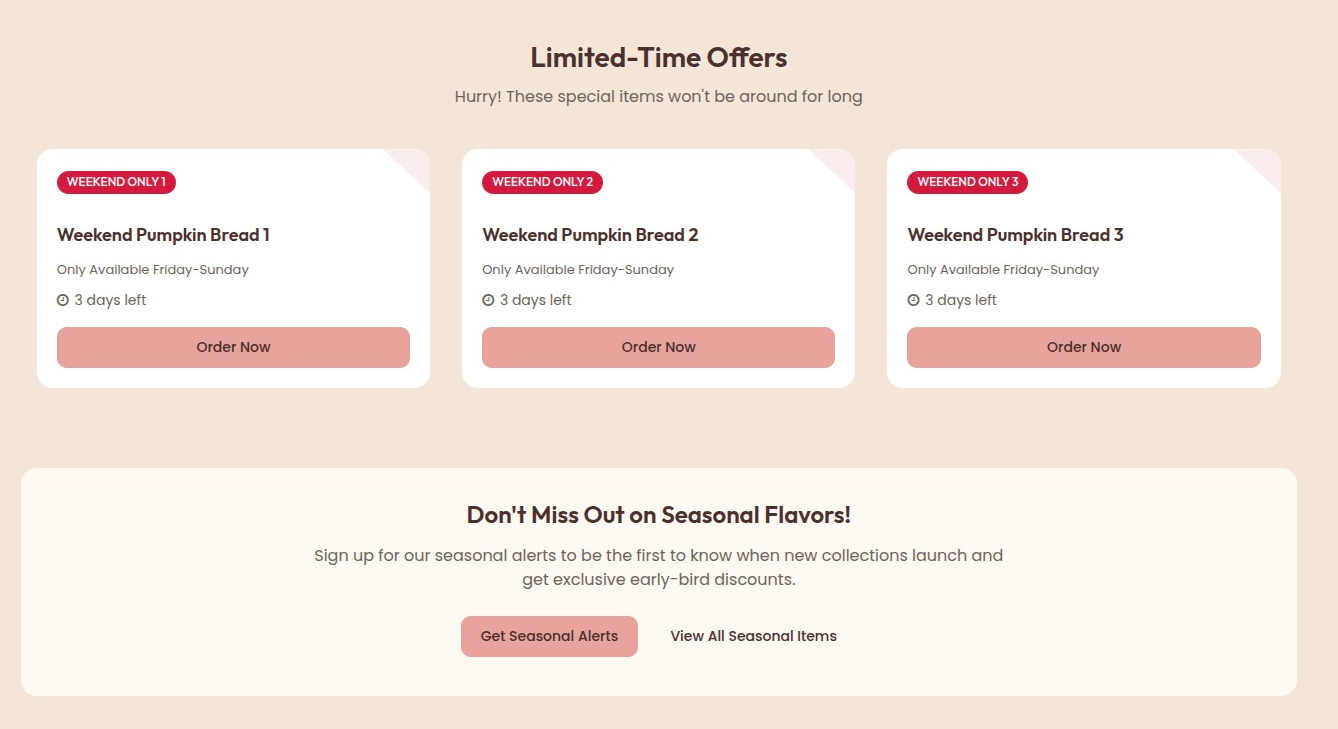Image resolution: width=1338 pixels, height=729 pixels.
Task: Select the WEEKEND ONLY 2 badge
Action: click(x=542, y=182)
